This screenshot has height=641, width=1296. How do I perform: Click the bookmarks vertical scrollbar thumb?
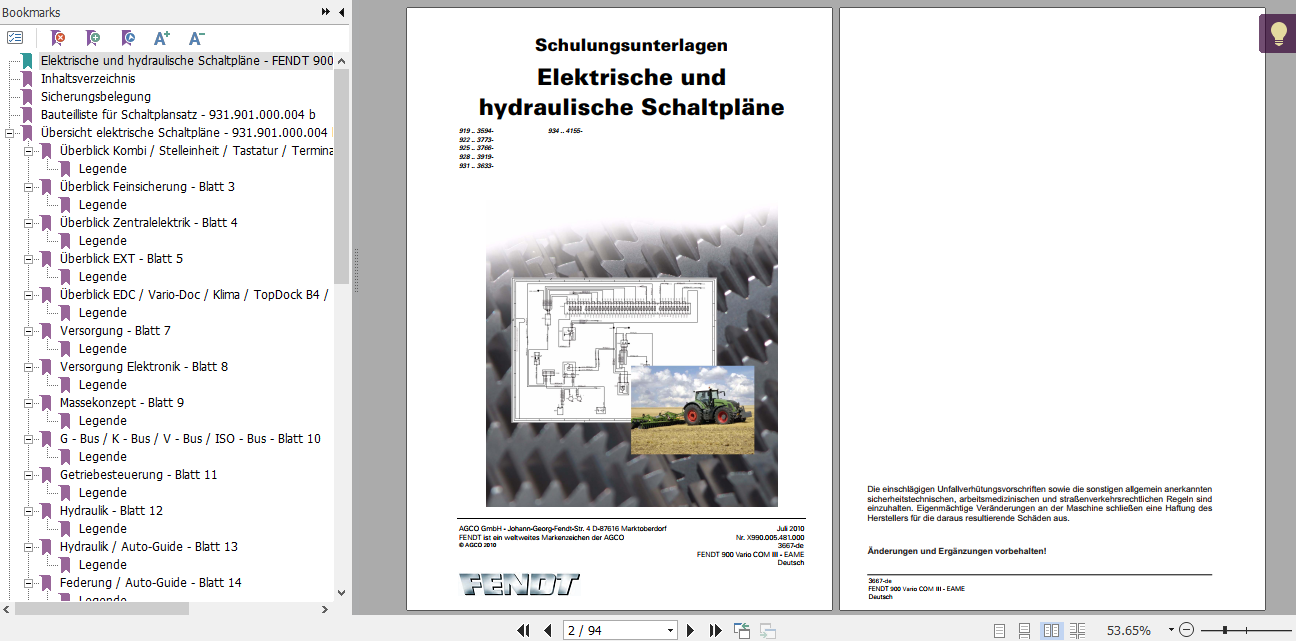342,175
